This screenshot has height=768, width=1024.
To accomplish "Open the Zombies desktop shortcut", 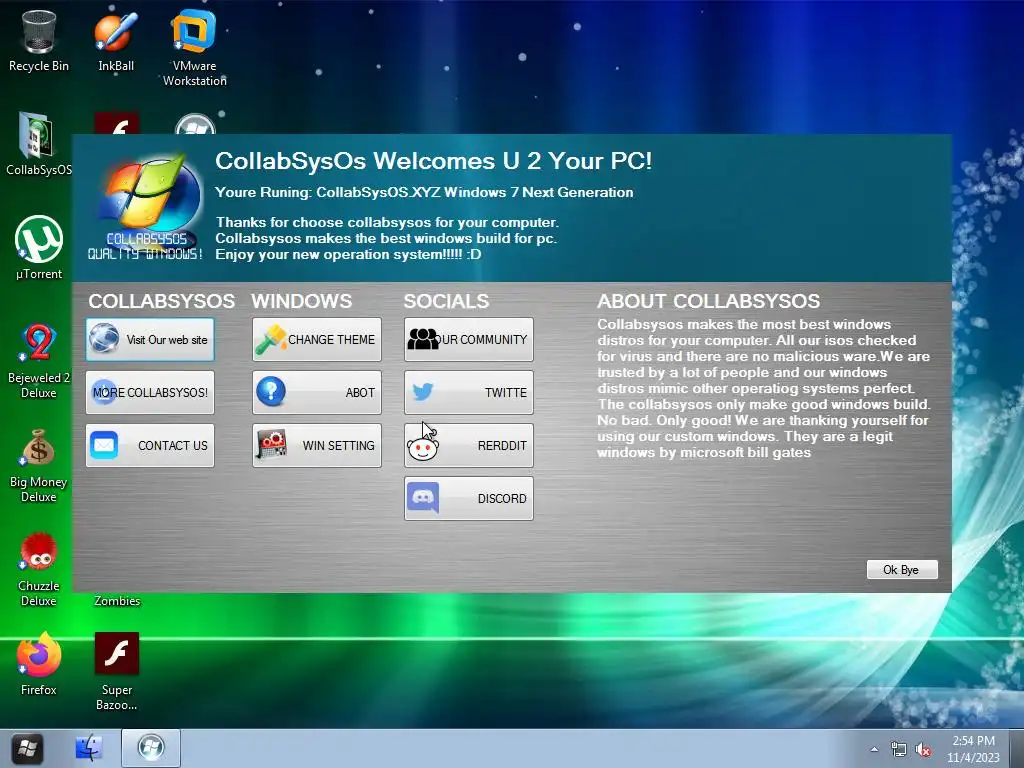I will coord(117,600).
